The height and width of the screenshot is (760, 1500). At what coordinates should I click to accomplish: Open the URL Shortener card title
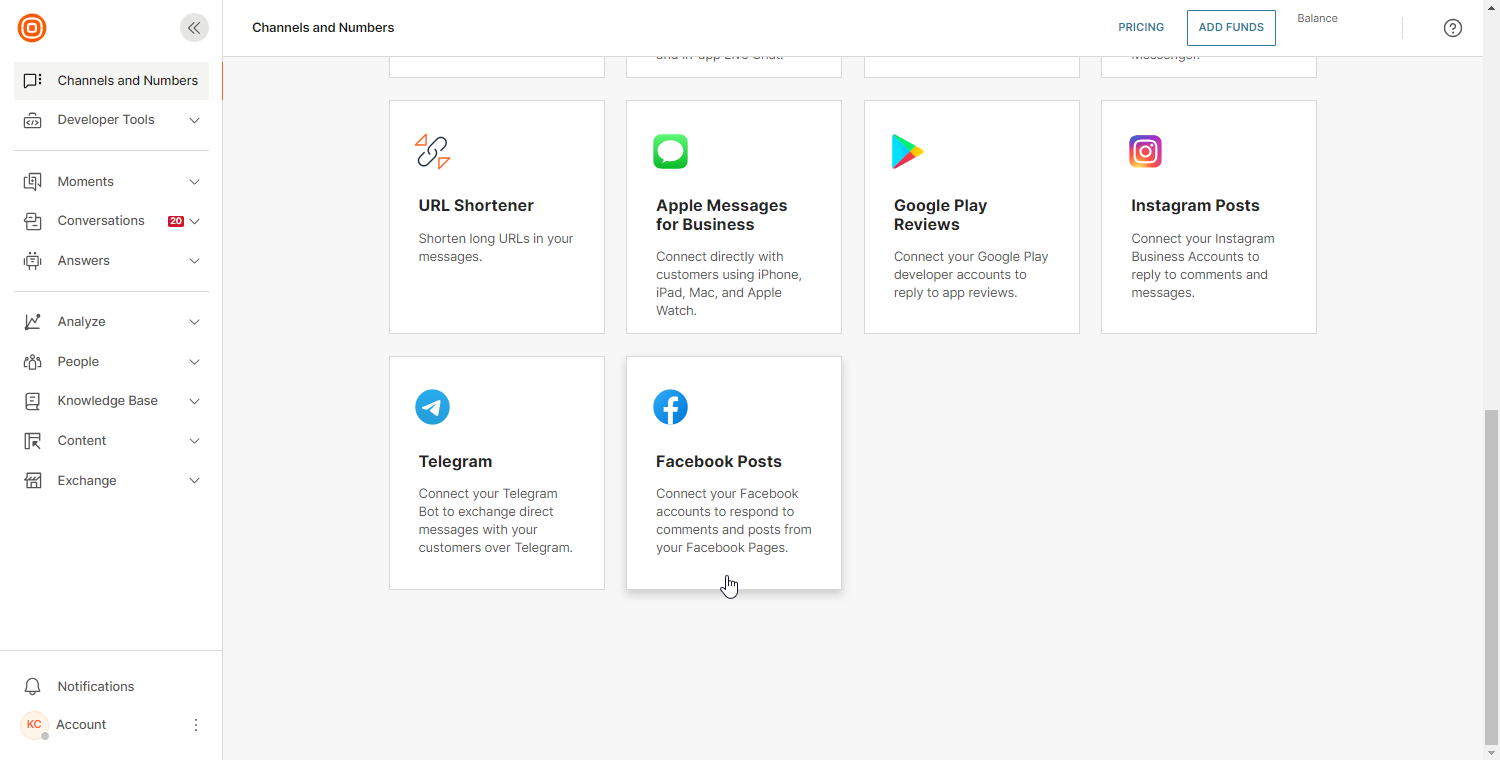click(476, 206)
